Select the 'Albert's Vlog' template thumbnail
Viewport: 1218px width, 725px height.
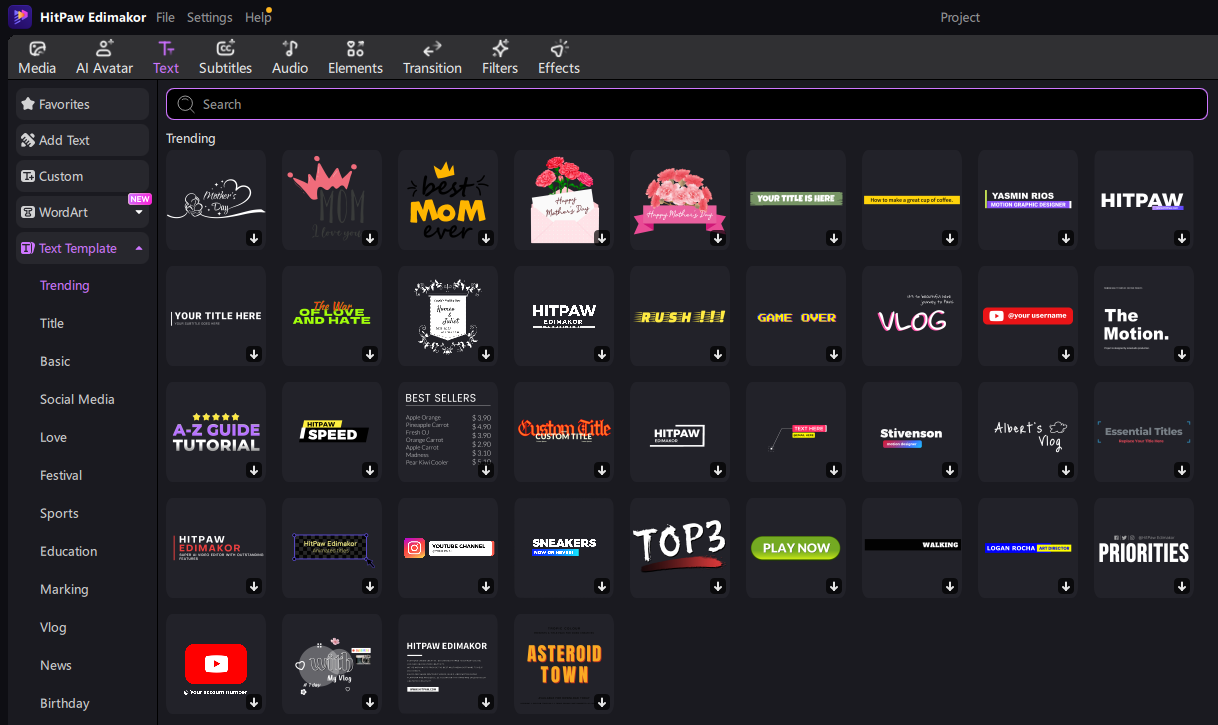pos(1028,432)
